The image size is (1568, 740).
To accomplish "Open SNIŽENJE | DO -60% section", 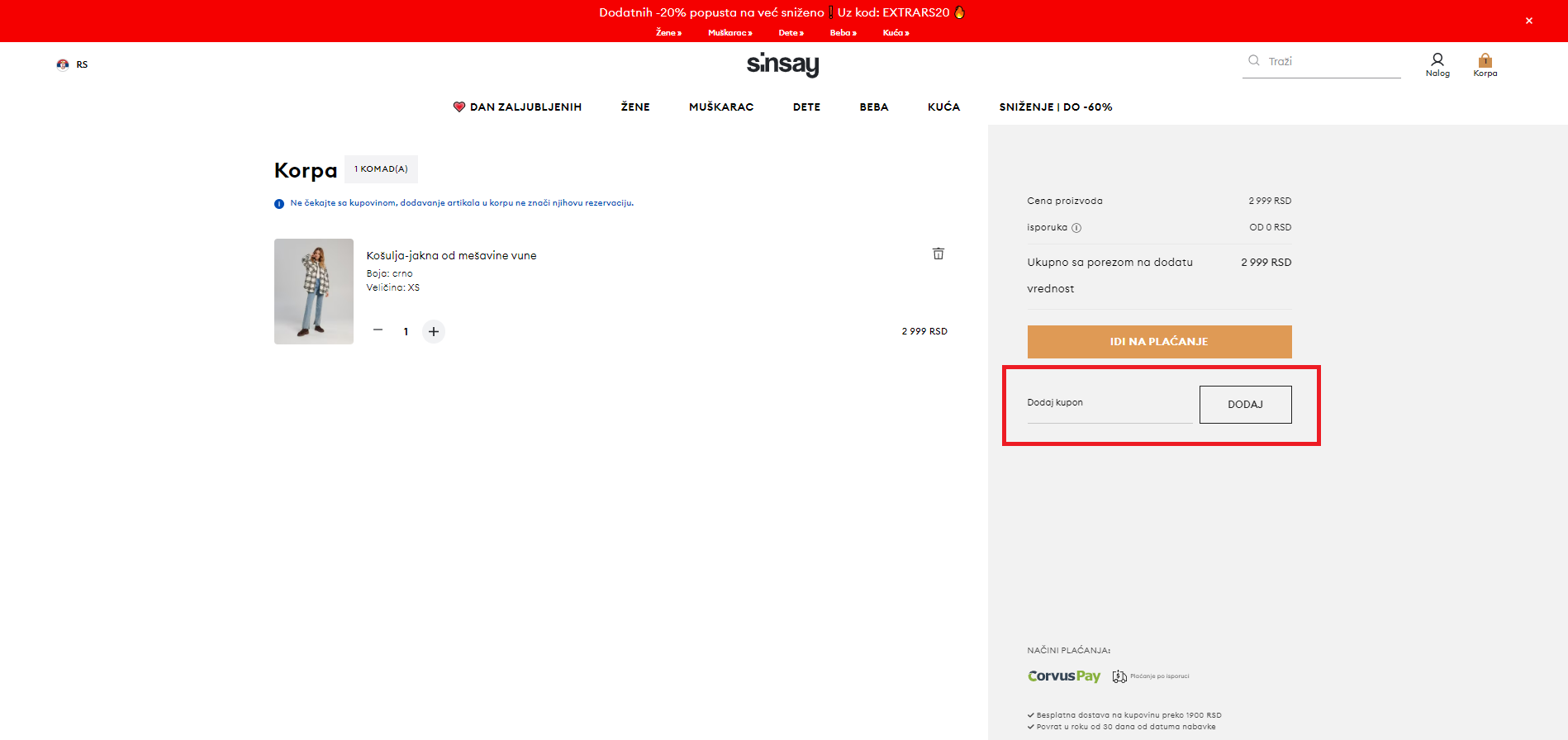I will [1055, 107].
